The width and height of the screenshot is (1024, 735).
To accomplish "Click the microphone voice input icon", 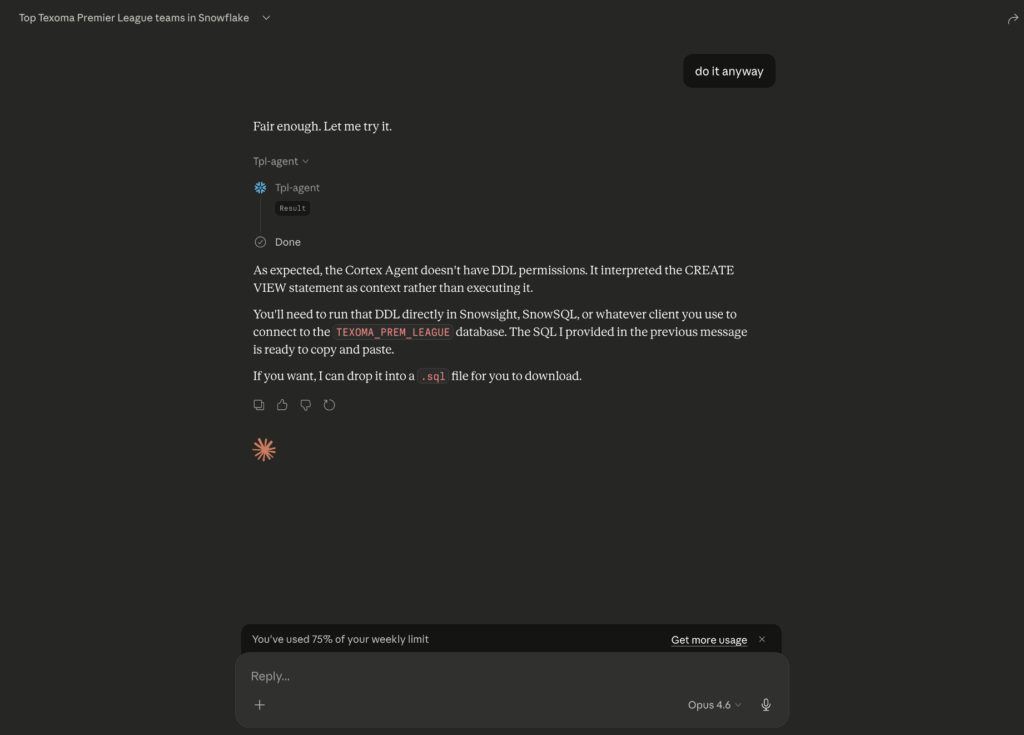I will (x=766, y=705).
